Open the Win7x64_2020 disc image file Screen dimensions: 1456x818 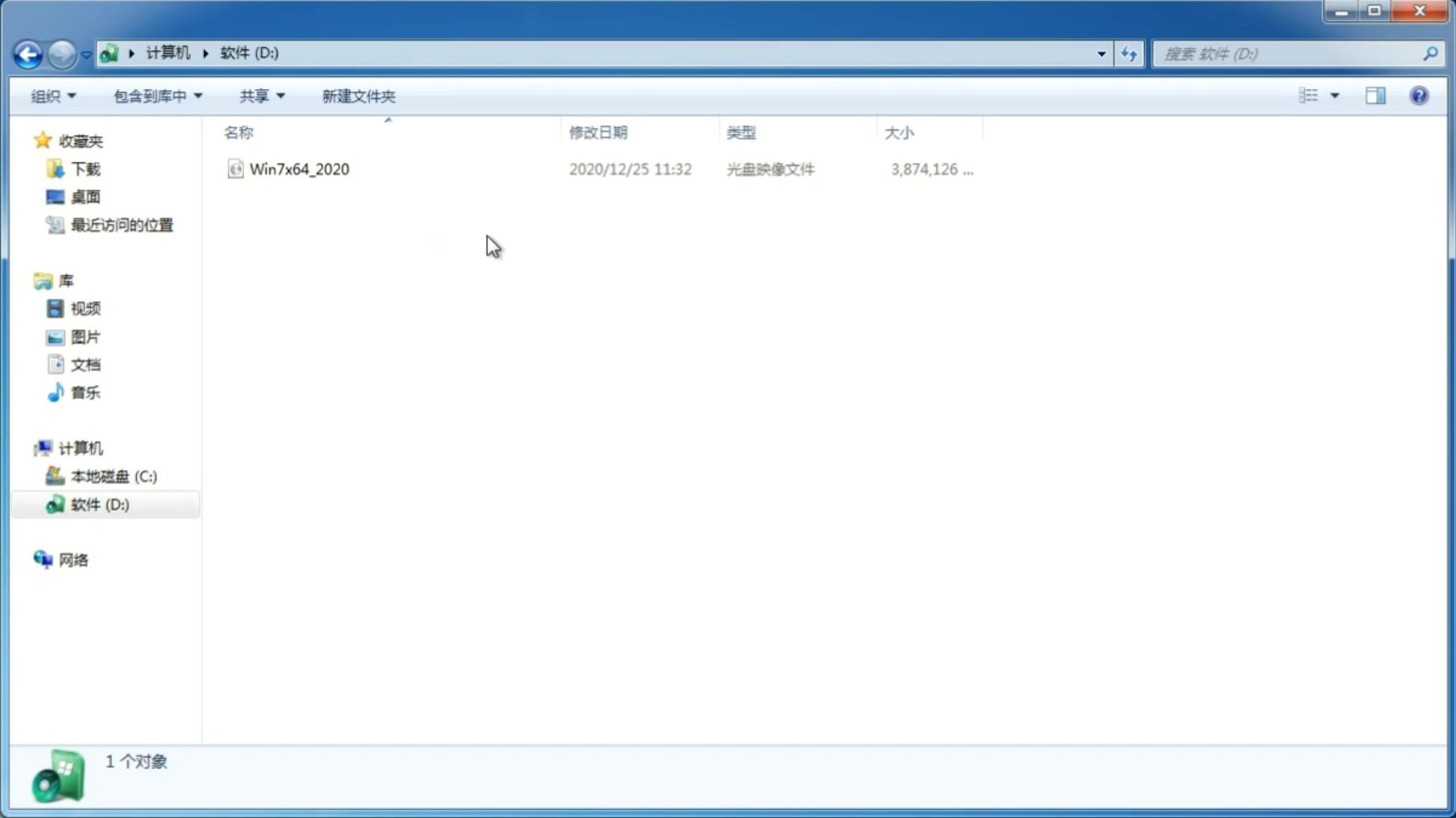298,169
